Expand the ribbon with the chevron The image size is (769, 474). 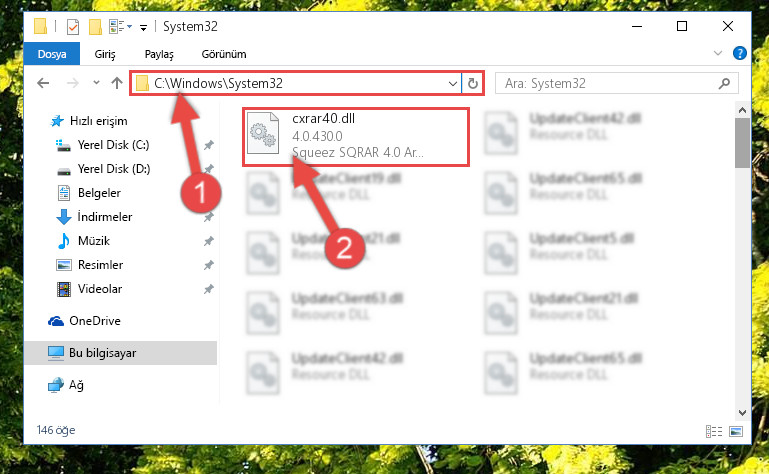click(x=718, y=53)
